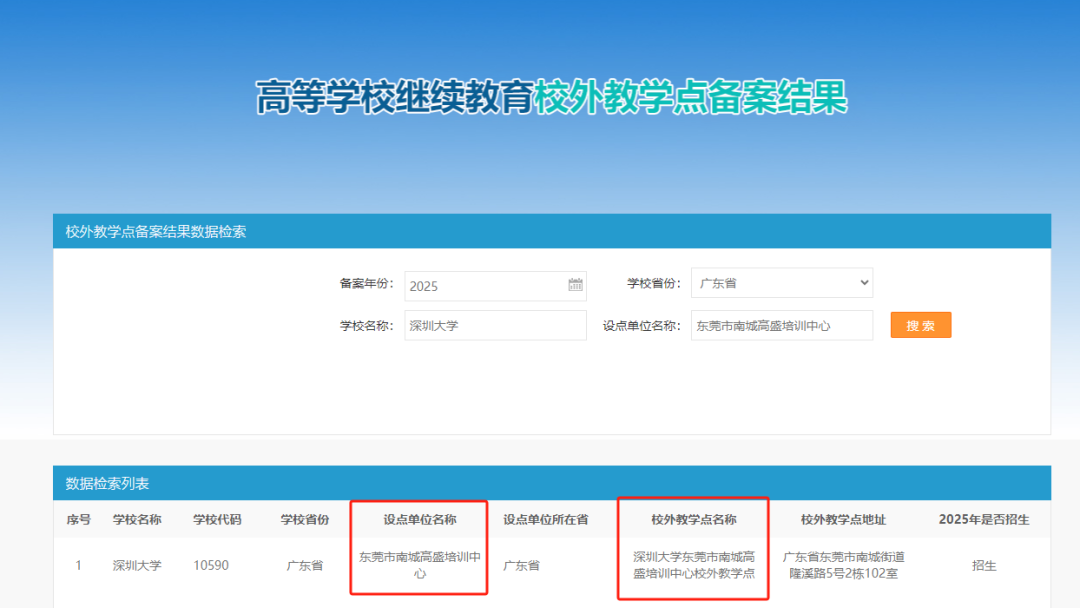Click the 设点单位所在省 column header
Viewport: 1080px width, 608px height.
point(545,520)
